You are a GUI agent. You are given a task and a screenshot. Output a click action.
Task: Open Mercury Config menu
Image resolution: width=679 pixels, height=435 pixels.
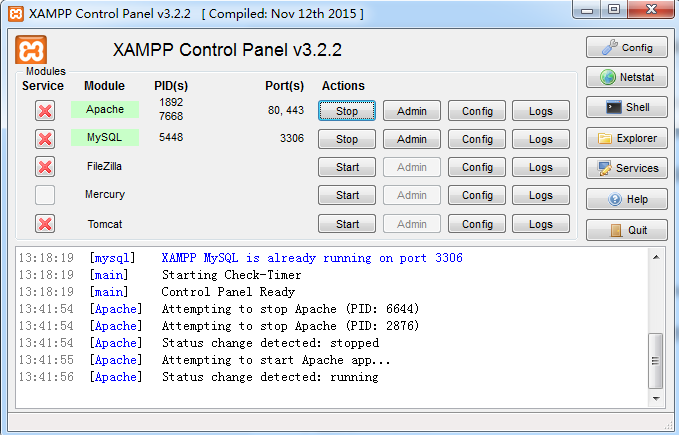477,195
